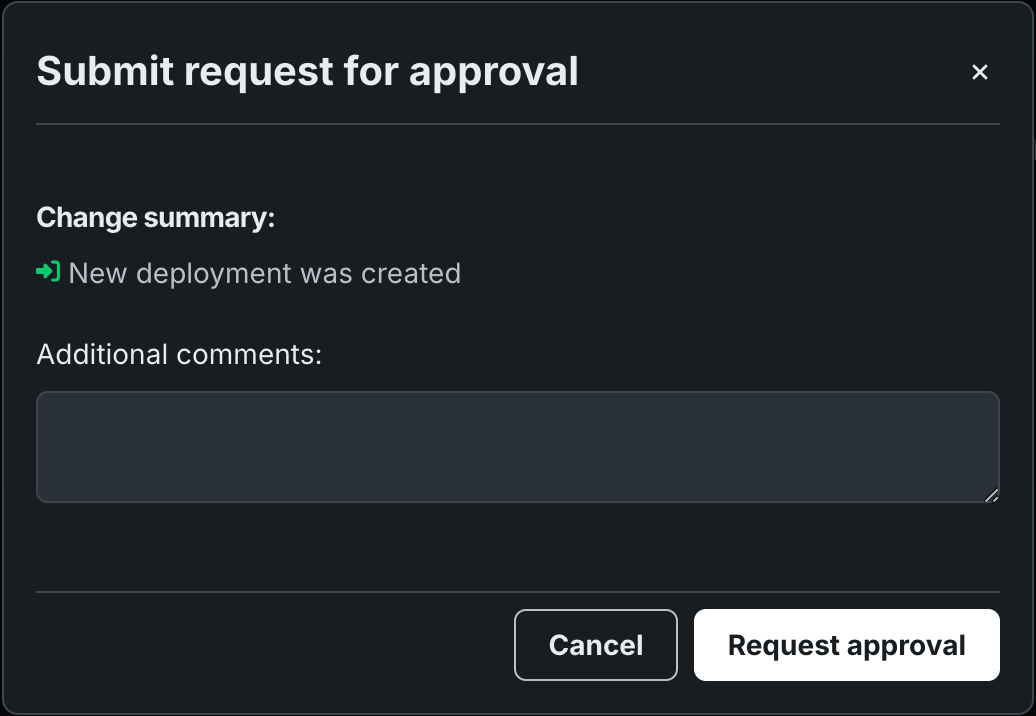Click the green deployment created icon
The width and height of the screenshot is (1036, 716).
coord(48,272)
